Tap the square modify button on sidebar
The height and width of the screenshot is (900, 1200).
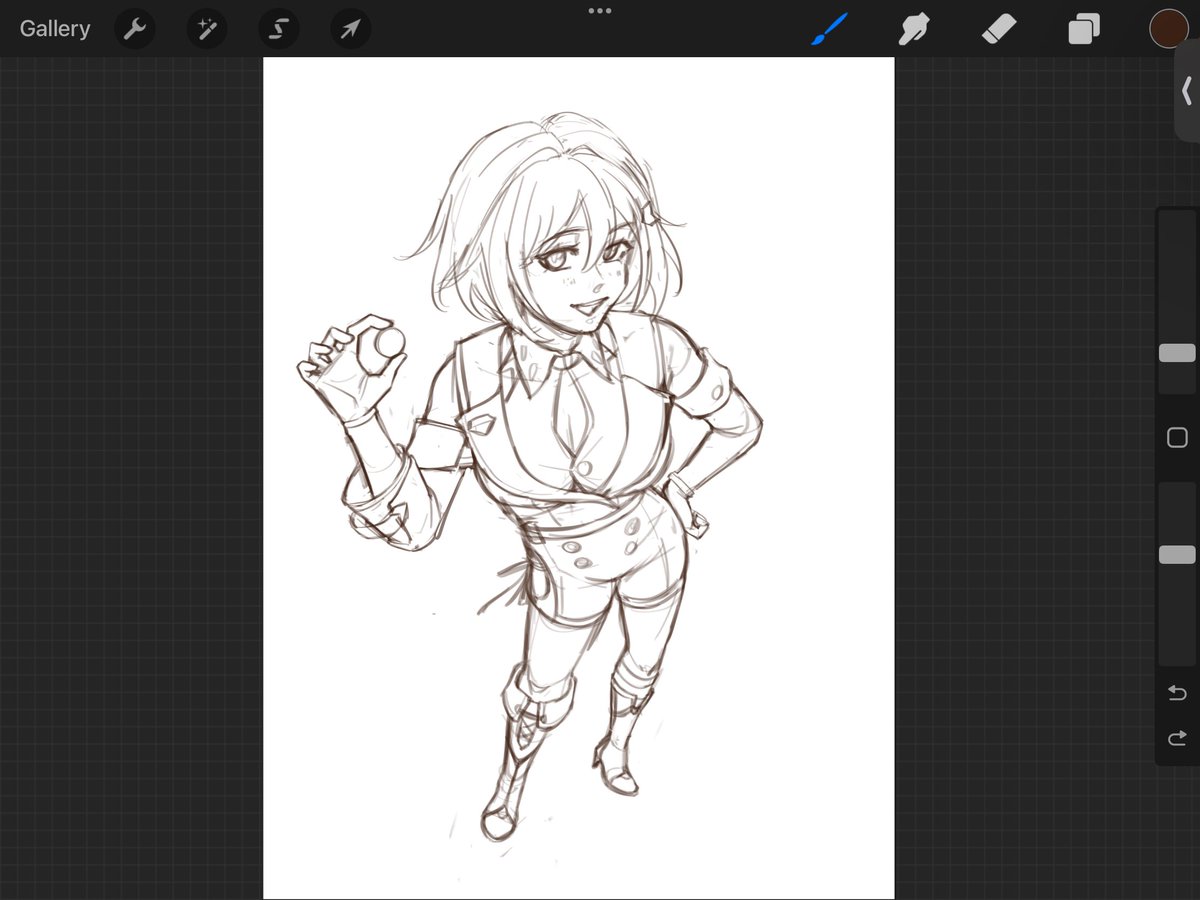[x=1177, y=437]
